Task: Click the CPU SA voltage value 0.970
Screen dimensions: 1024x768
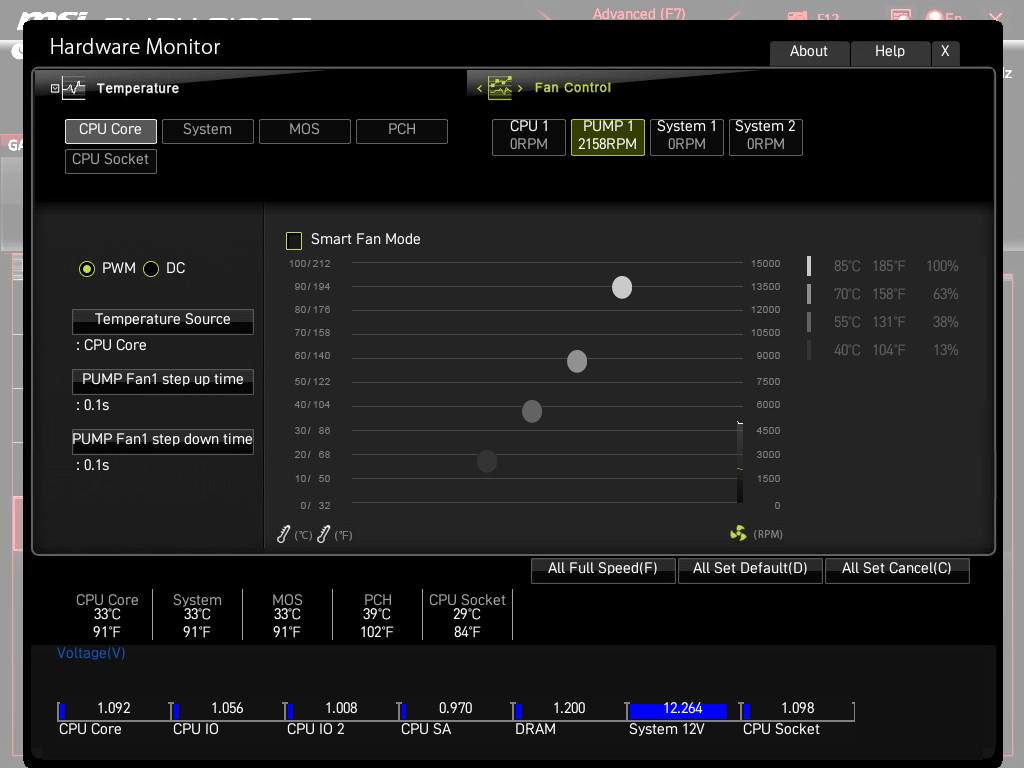Action: pyautogui.click(x=455, y=709)
